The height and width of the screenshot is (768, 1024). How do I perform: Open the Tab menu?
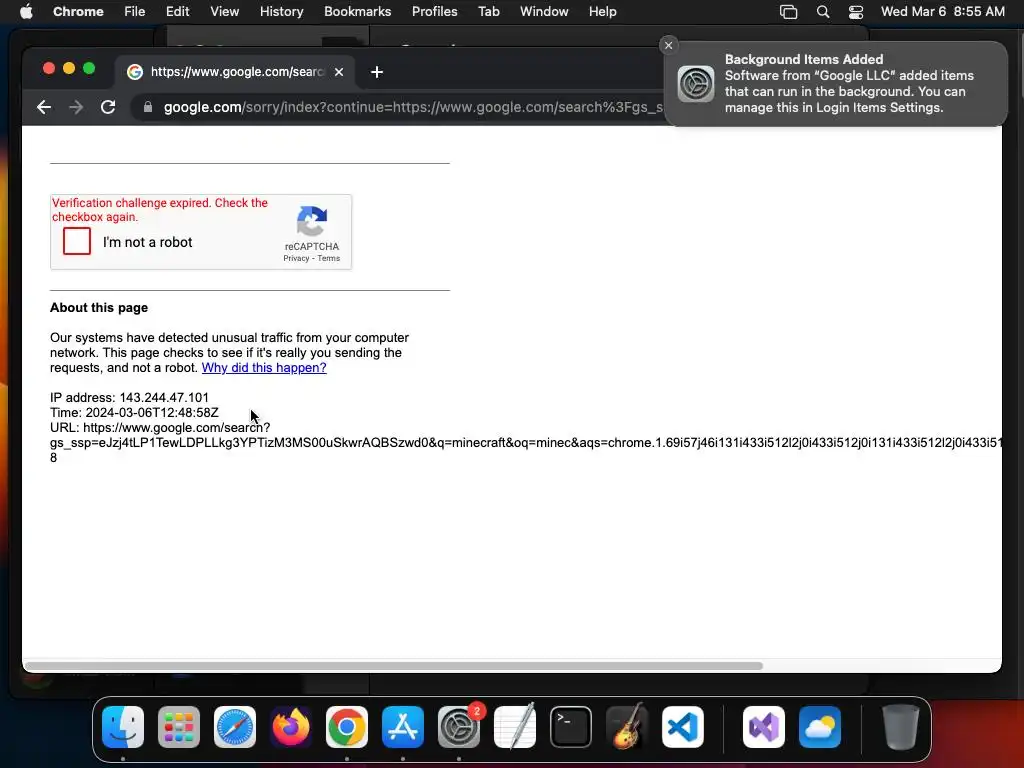tap(488, 12)
